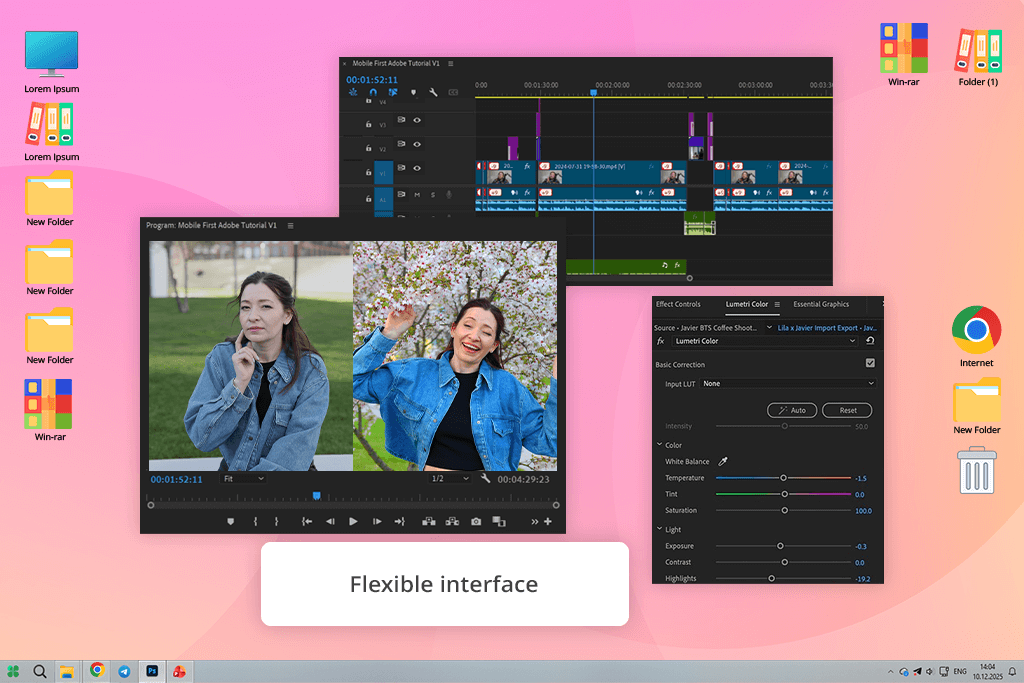Click the Go to Out point icon
The height and width of the screenshot is (683, 1024).
coord(400,522)
